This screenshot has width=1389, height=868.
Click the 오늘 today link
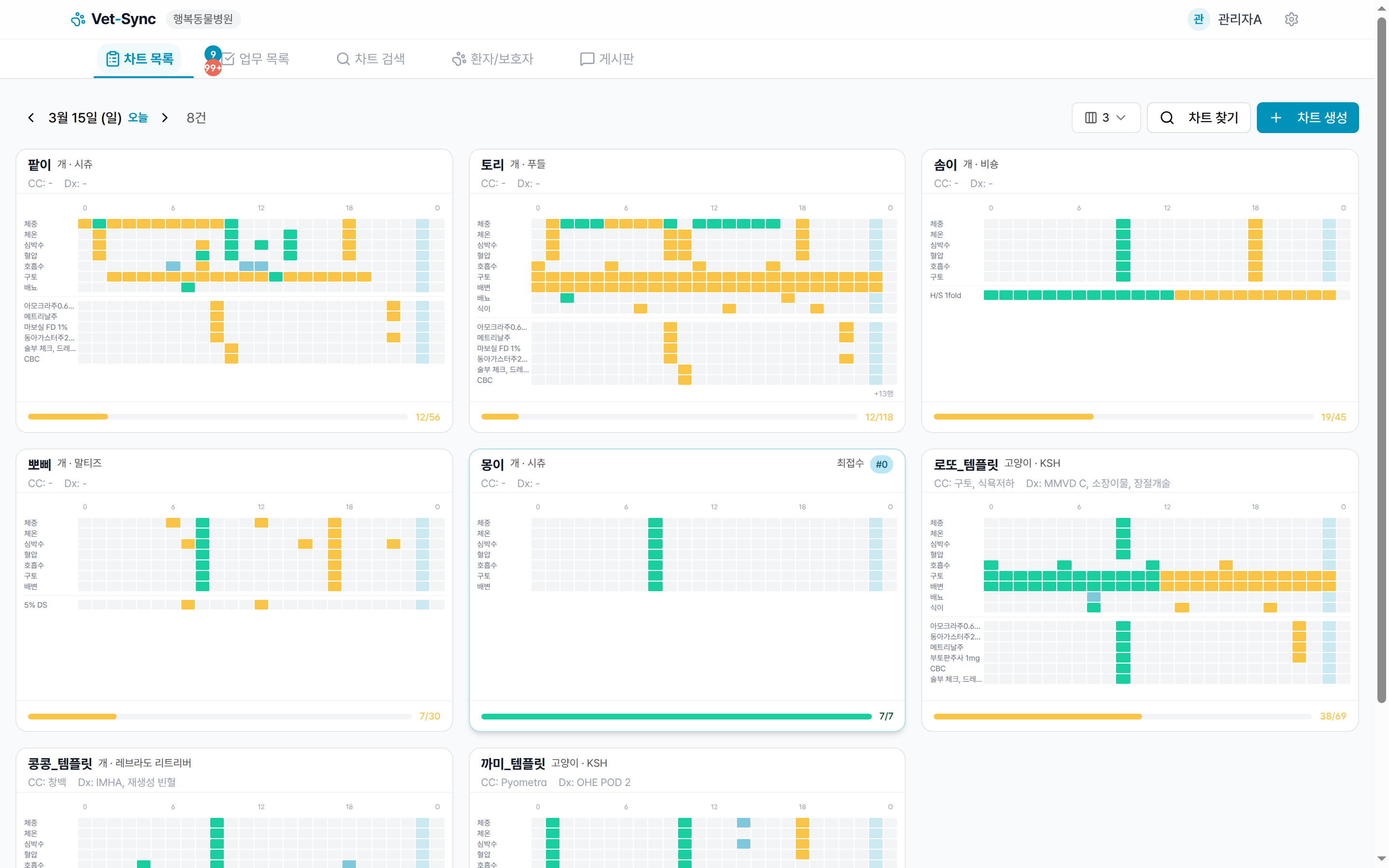point(138,118)
